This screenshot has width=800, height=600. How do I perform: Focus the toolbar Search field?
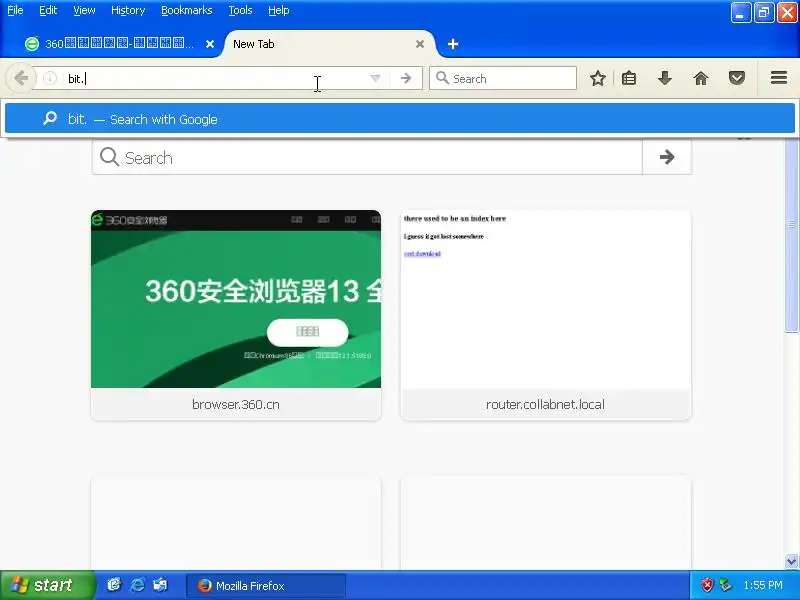click(503, 78)
